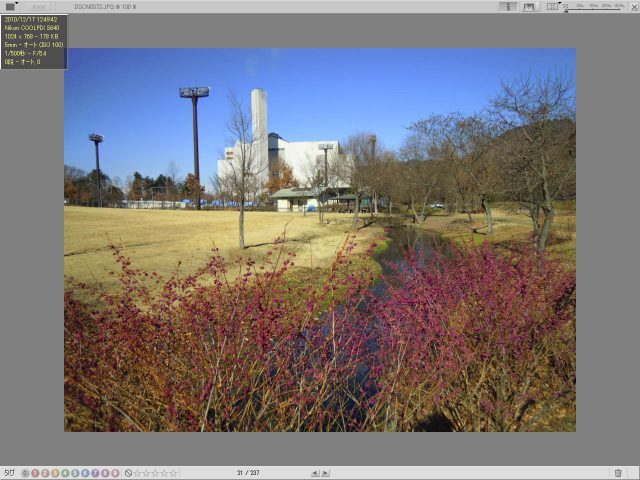
Task: Go to previous image arrow
Action: (315, 473)
